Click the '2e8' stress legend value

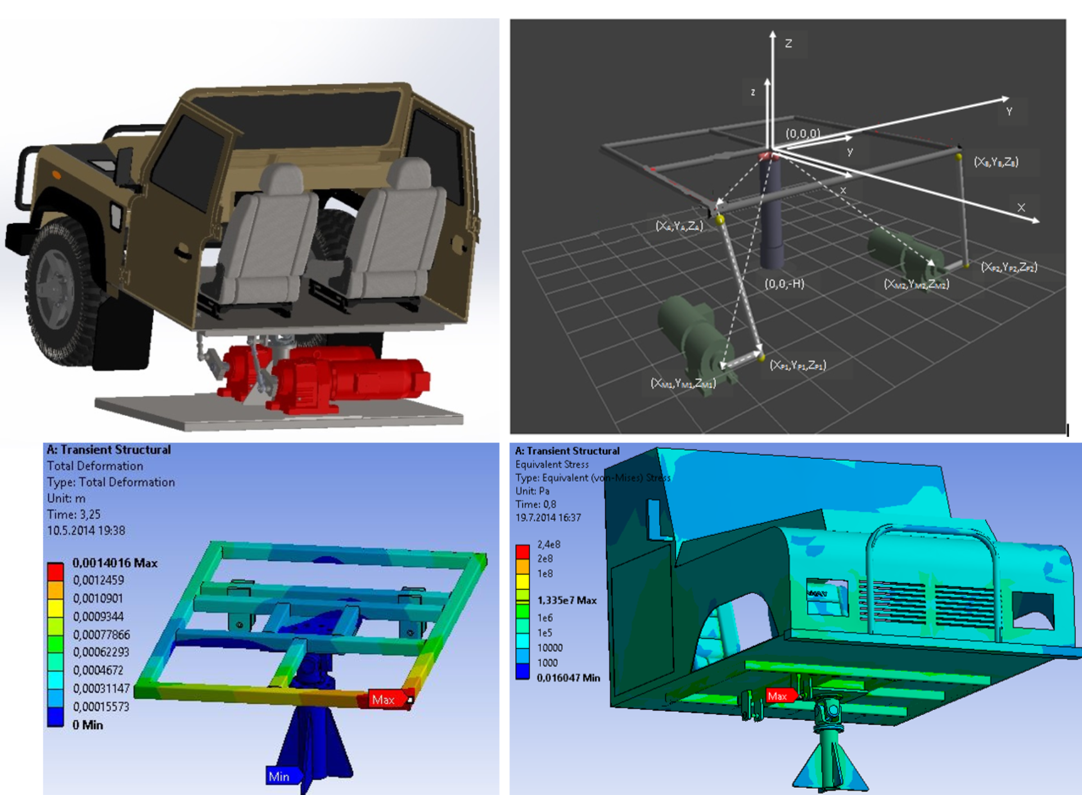[x=545, y=558]
